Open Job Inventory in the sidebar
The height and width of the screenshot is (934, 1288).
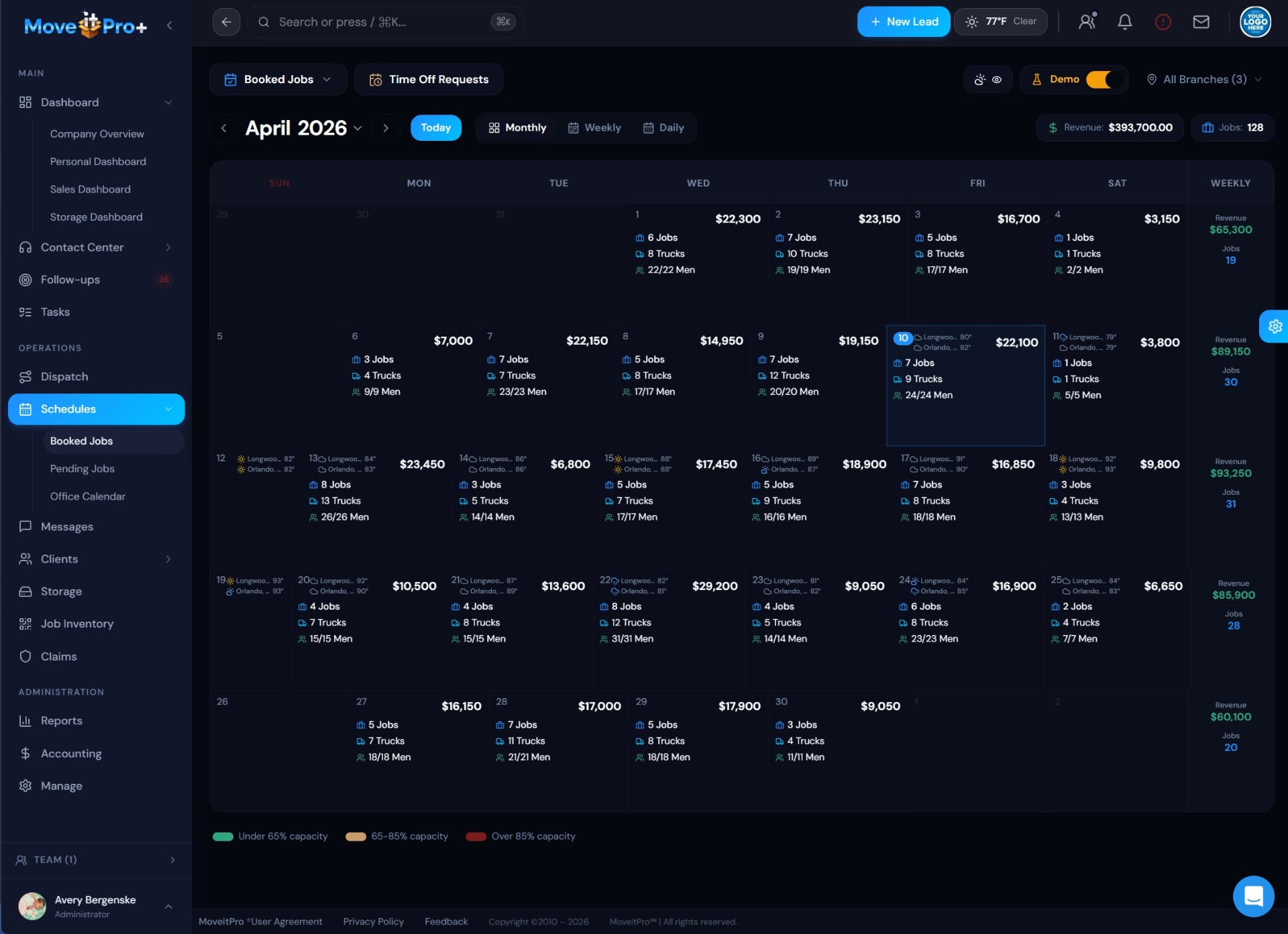click(x=96, y=624)
